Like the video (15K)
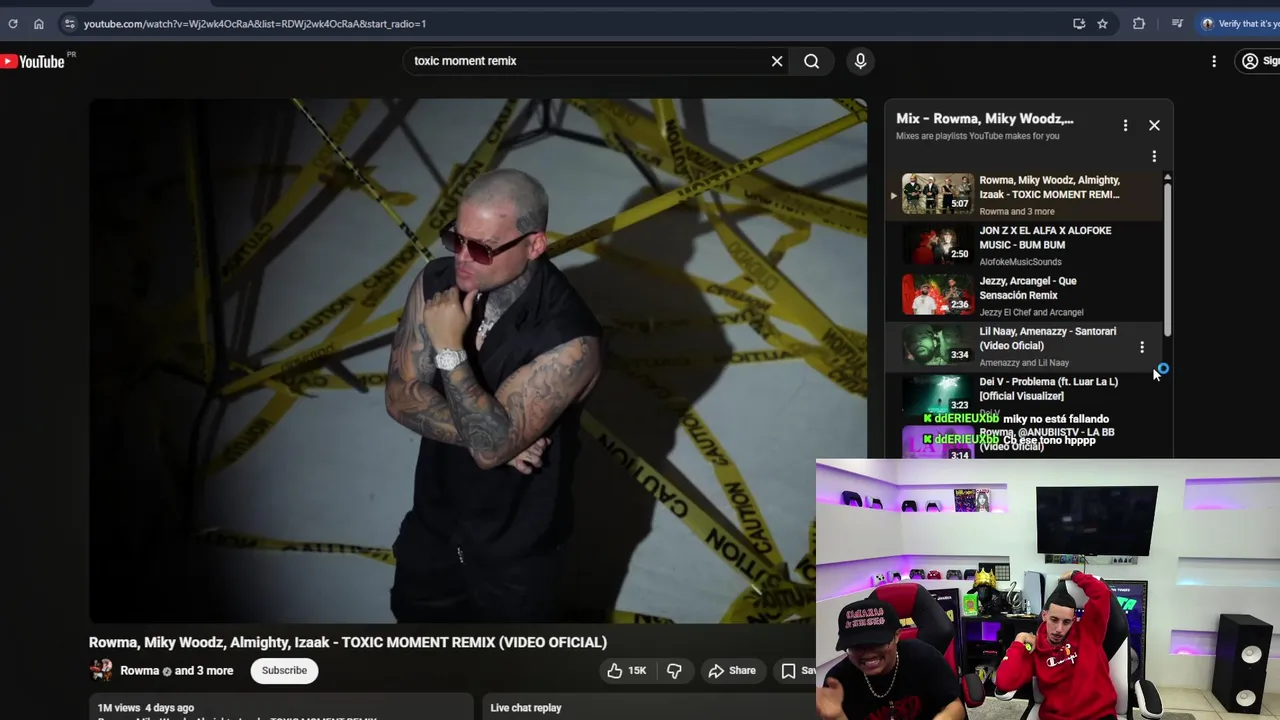The height and width of the screenshot is (720, 1280). pos(626,671)
